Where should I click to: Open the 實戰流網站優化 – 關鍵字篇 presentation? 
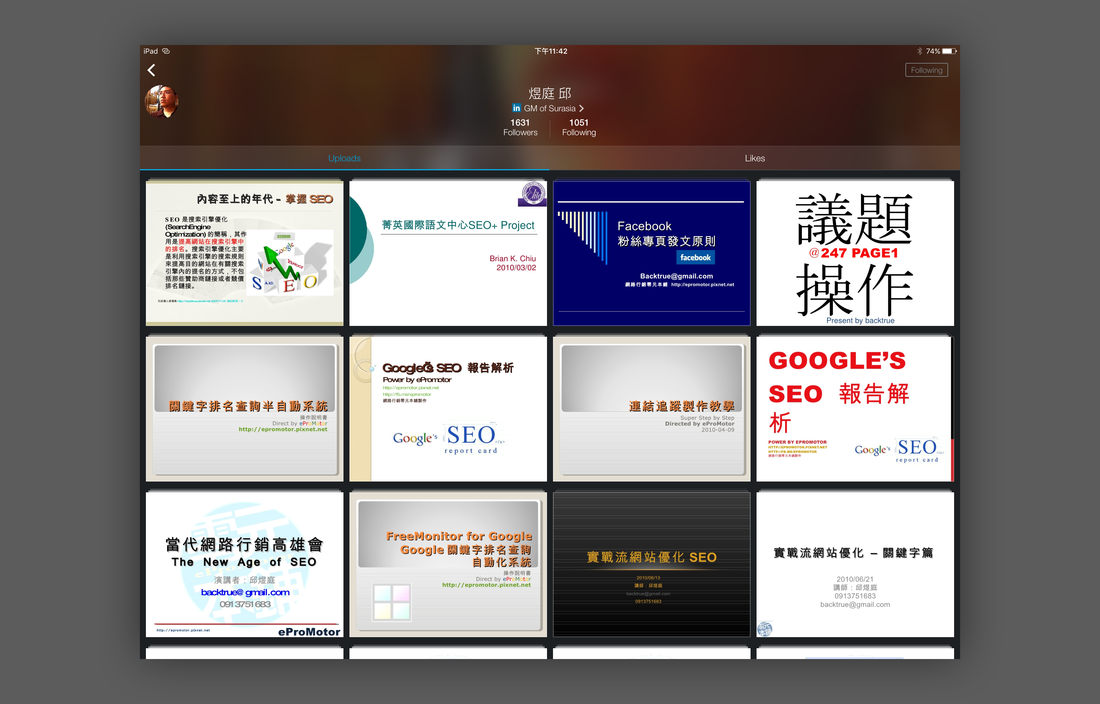coord(855,564)
